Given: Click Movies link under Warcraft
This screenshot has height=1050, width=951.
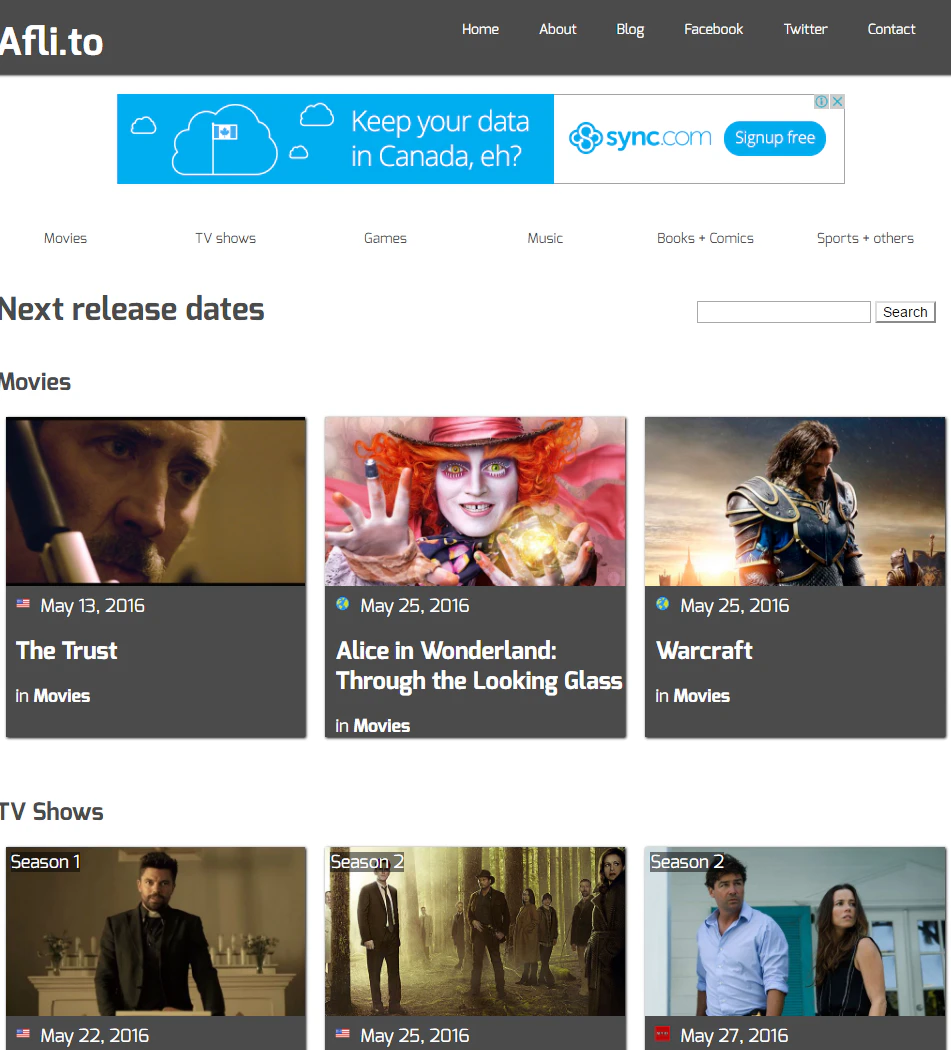Looking at the screenshot, I should (701, 696).
